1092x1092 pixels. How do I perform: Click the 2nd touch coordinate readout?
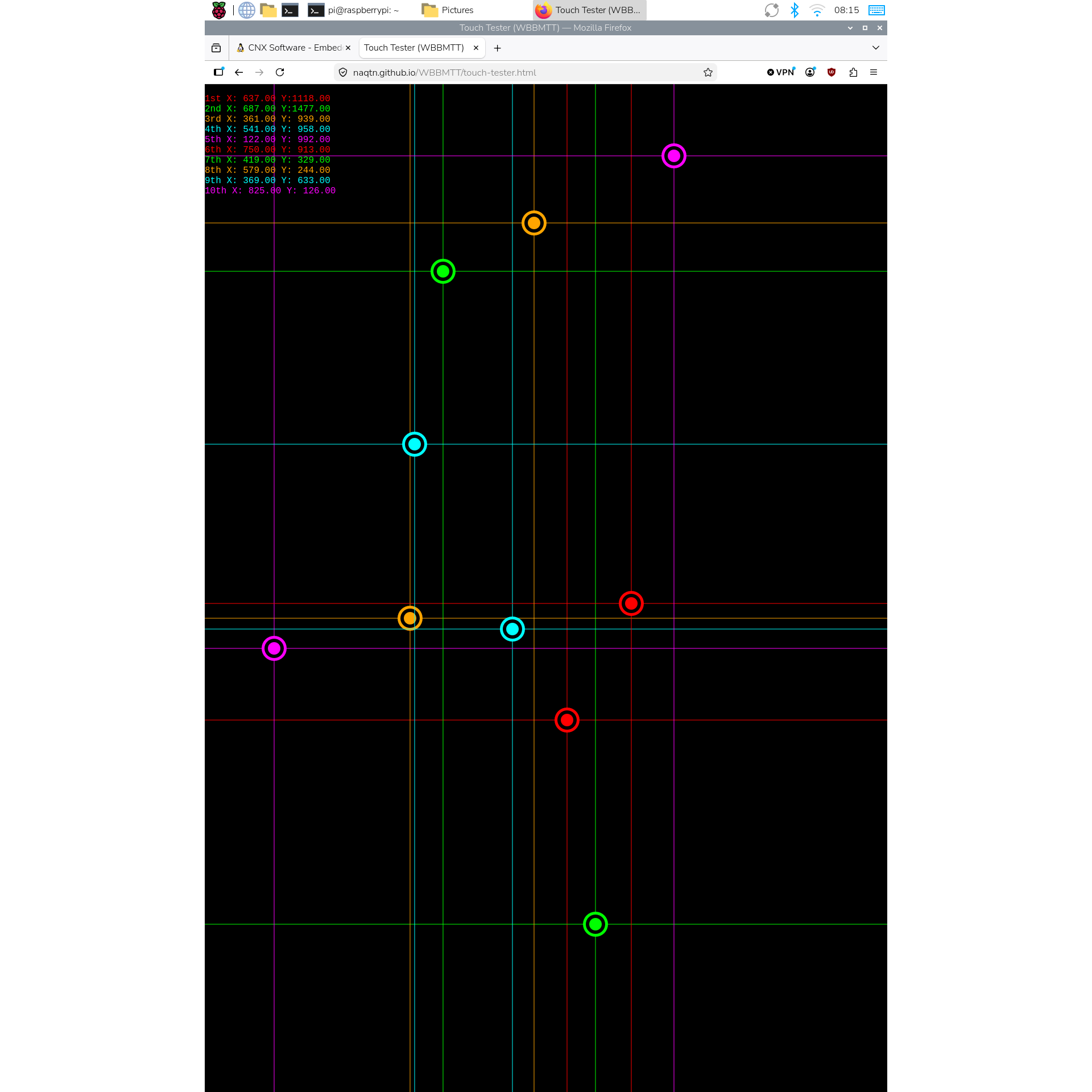coord(267,109)
